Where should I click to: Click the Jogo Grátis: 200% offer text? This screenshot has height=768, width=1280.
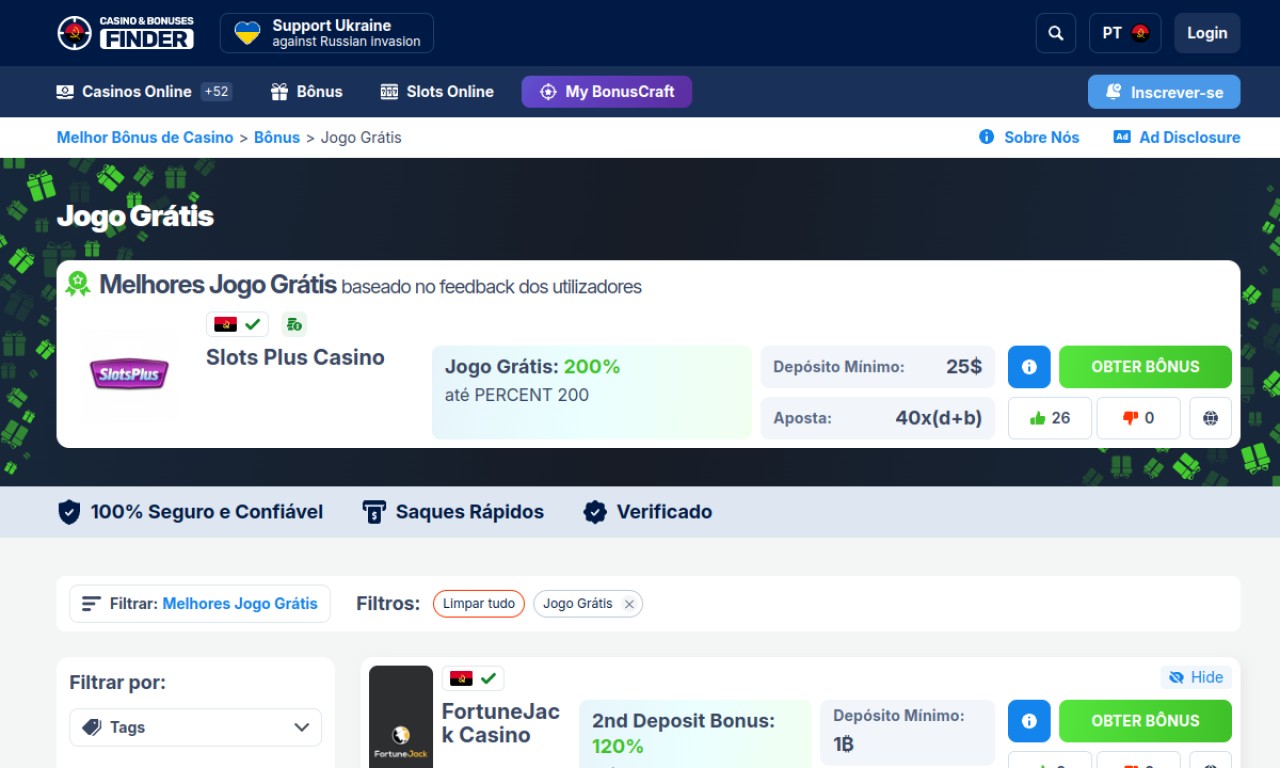point(532,367)
